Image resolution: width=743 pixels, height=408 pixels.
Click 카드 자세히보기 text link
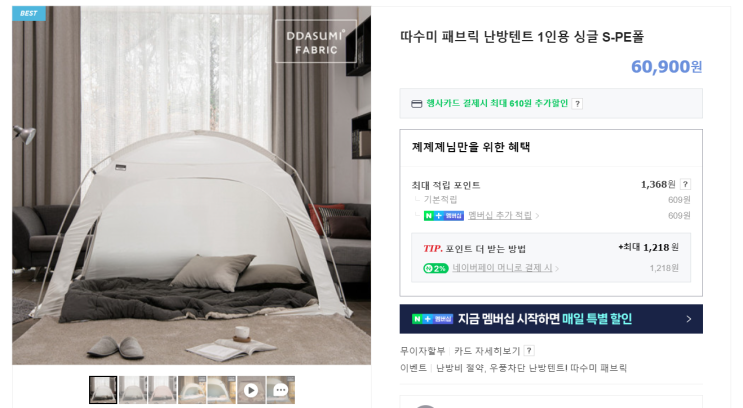pyautogui.click(x=487, y=351)
